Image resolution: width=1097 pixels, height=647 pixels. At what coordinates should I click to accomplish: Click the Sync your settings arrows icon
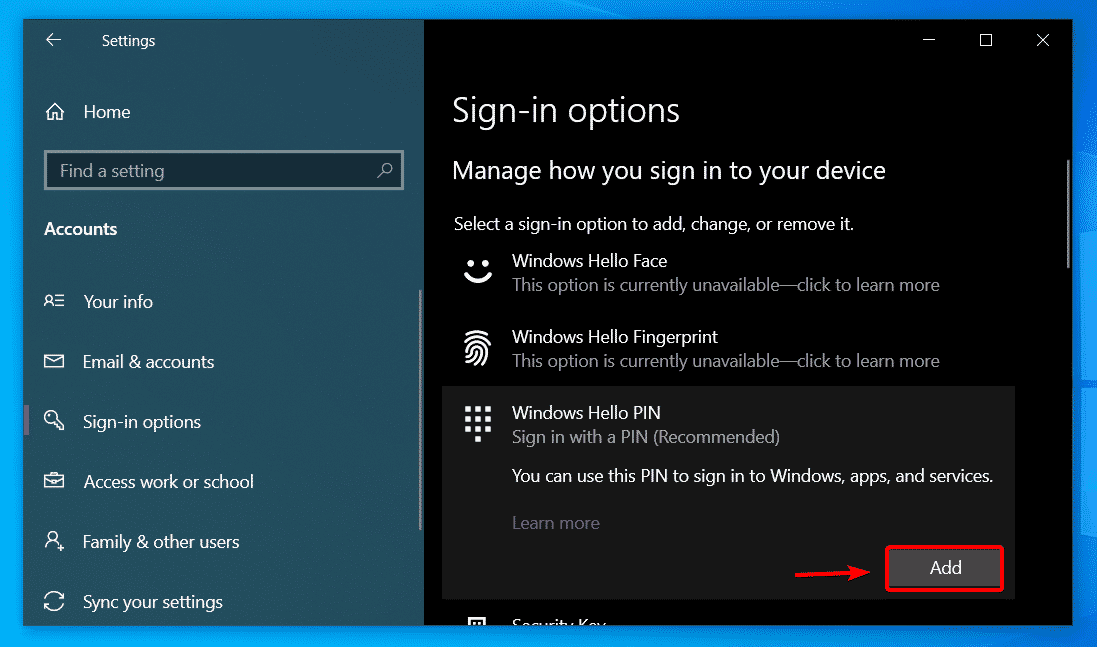54,601
